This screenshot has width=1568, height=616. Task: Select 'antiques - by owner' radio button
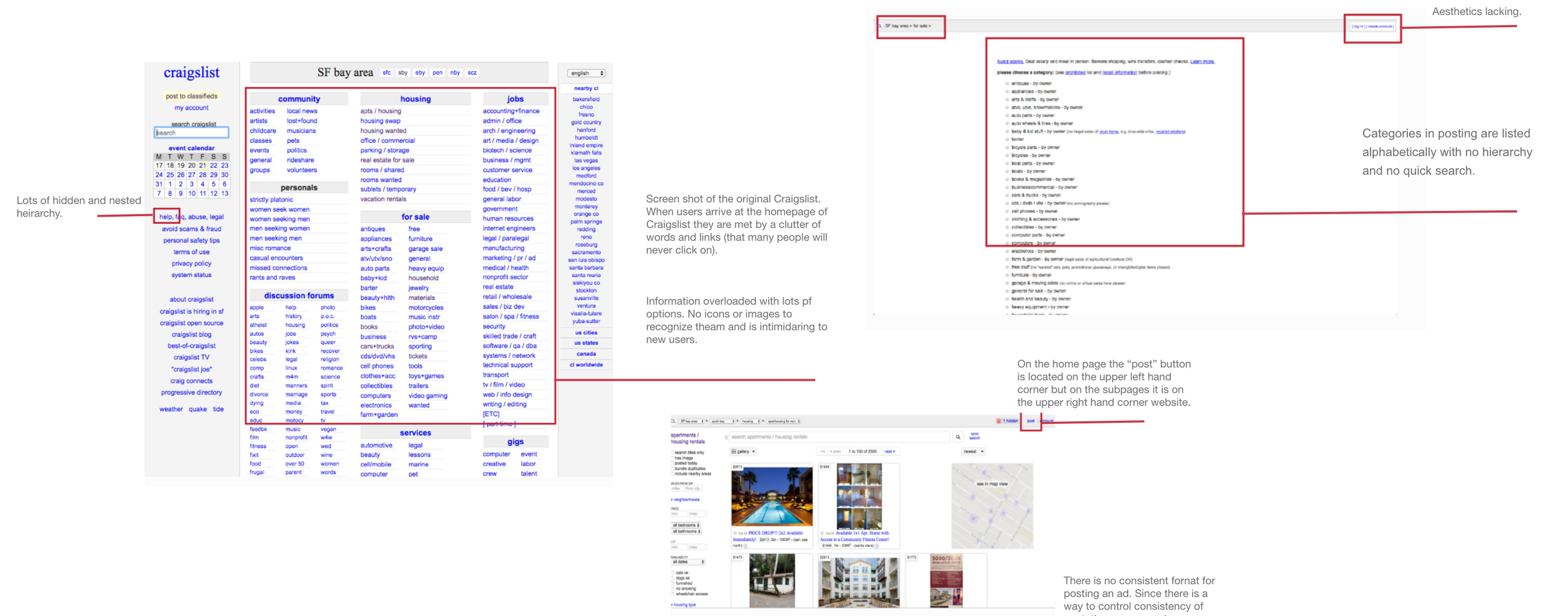[1007, 83]
